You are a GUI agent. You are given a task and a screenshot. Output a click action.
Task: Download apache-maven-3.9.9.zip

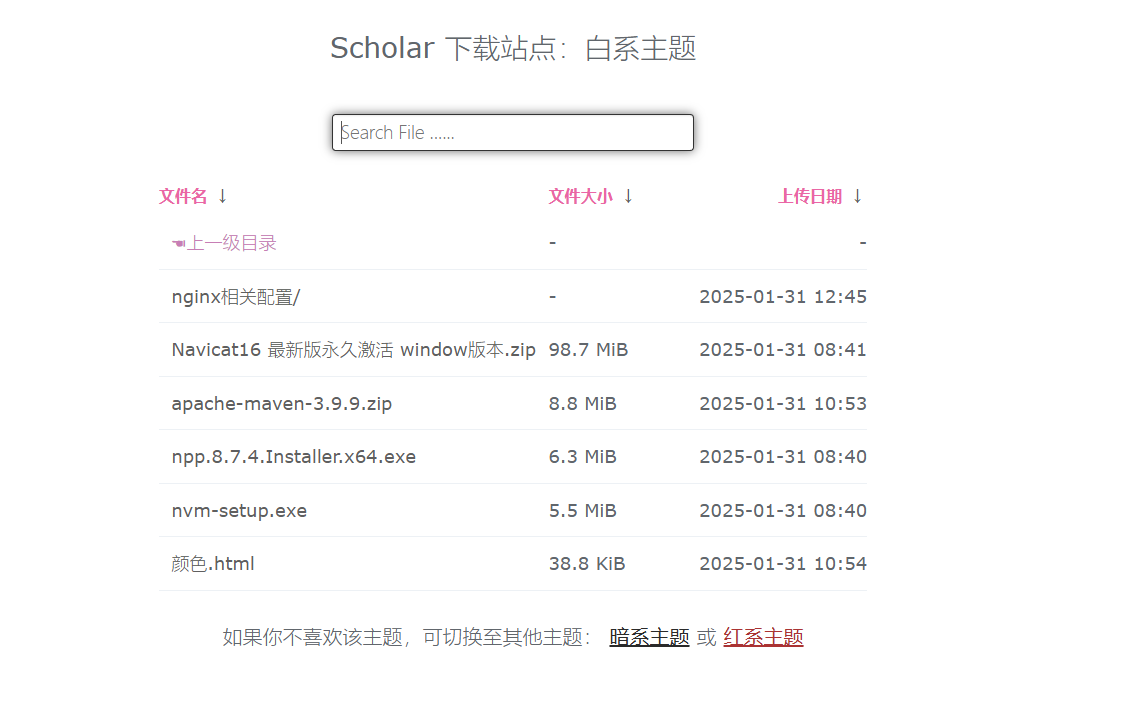click(282, 404)
